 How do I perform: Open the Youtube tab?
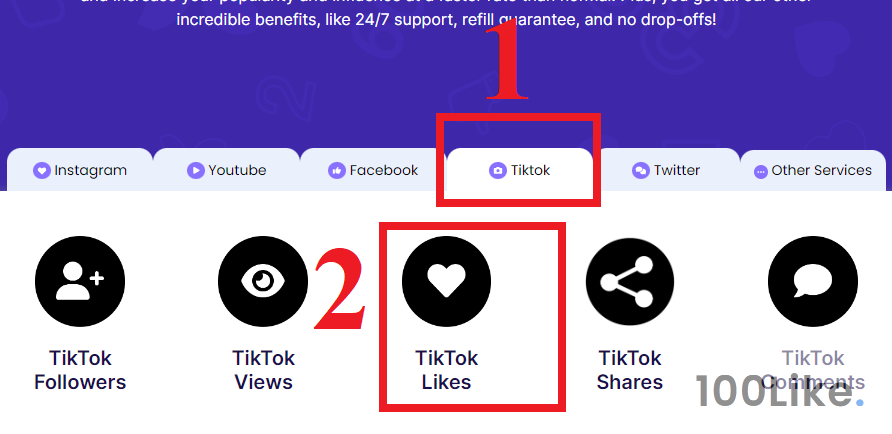pyautogui.click(x=226, y=170)
